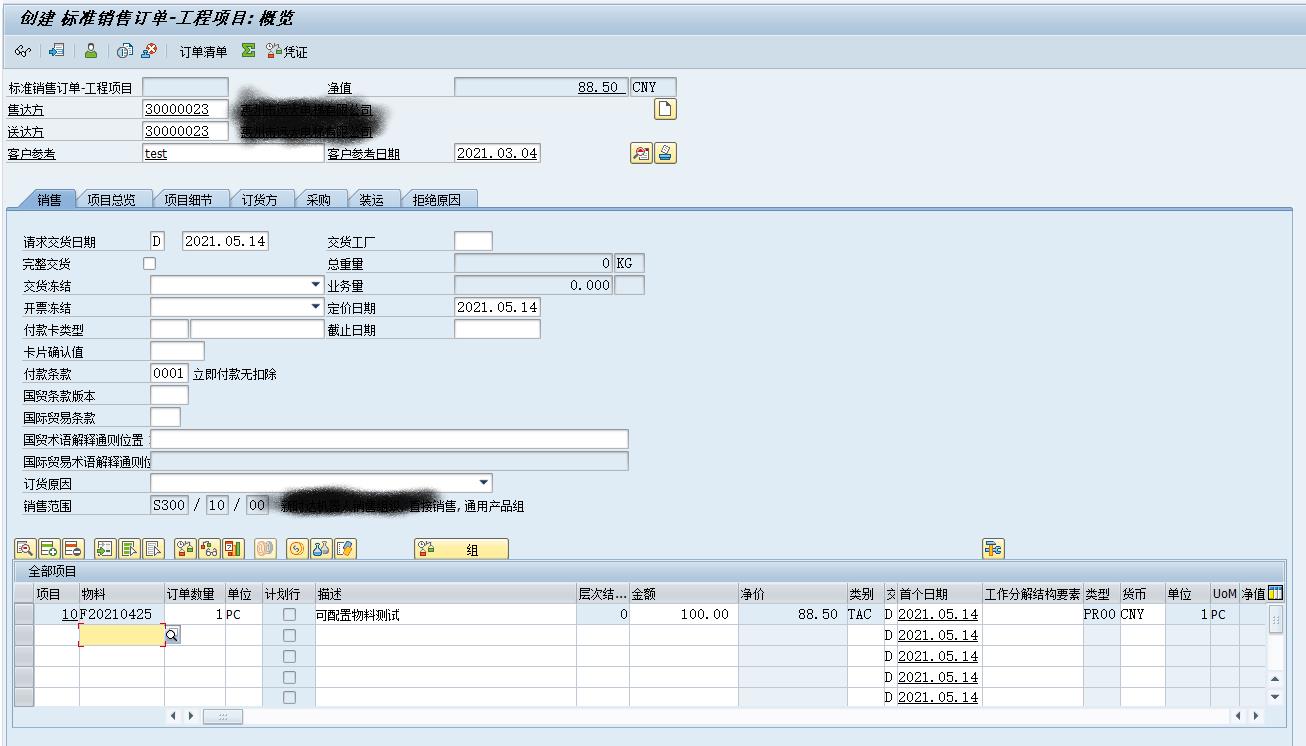This screenshot has height=746, width=1306.
Task: Open the partner person icon in the top toolbar
Action: (x=91, y=51)
